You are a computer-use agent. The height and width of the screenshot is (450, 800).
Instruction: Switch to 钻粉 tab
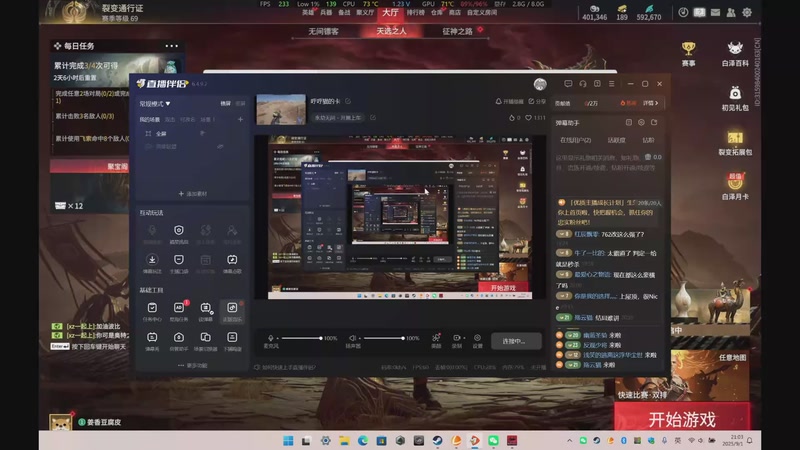pos(648,140)
